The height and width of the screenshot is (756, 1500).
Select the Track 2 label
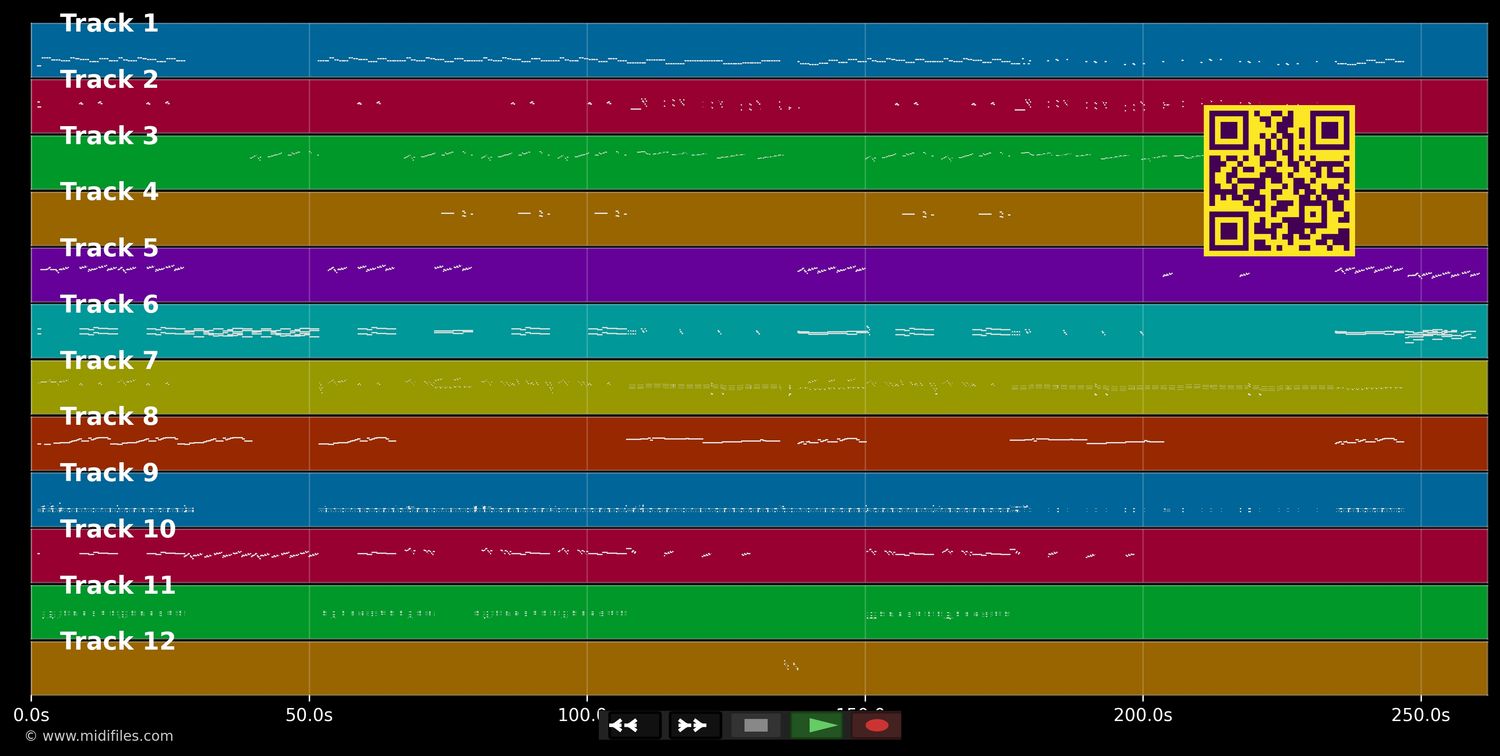(x=109, y=80)
